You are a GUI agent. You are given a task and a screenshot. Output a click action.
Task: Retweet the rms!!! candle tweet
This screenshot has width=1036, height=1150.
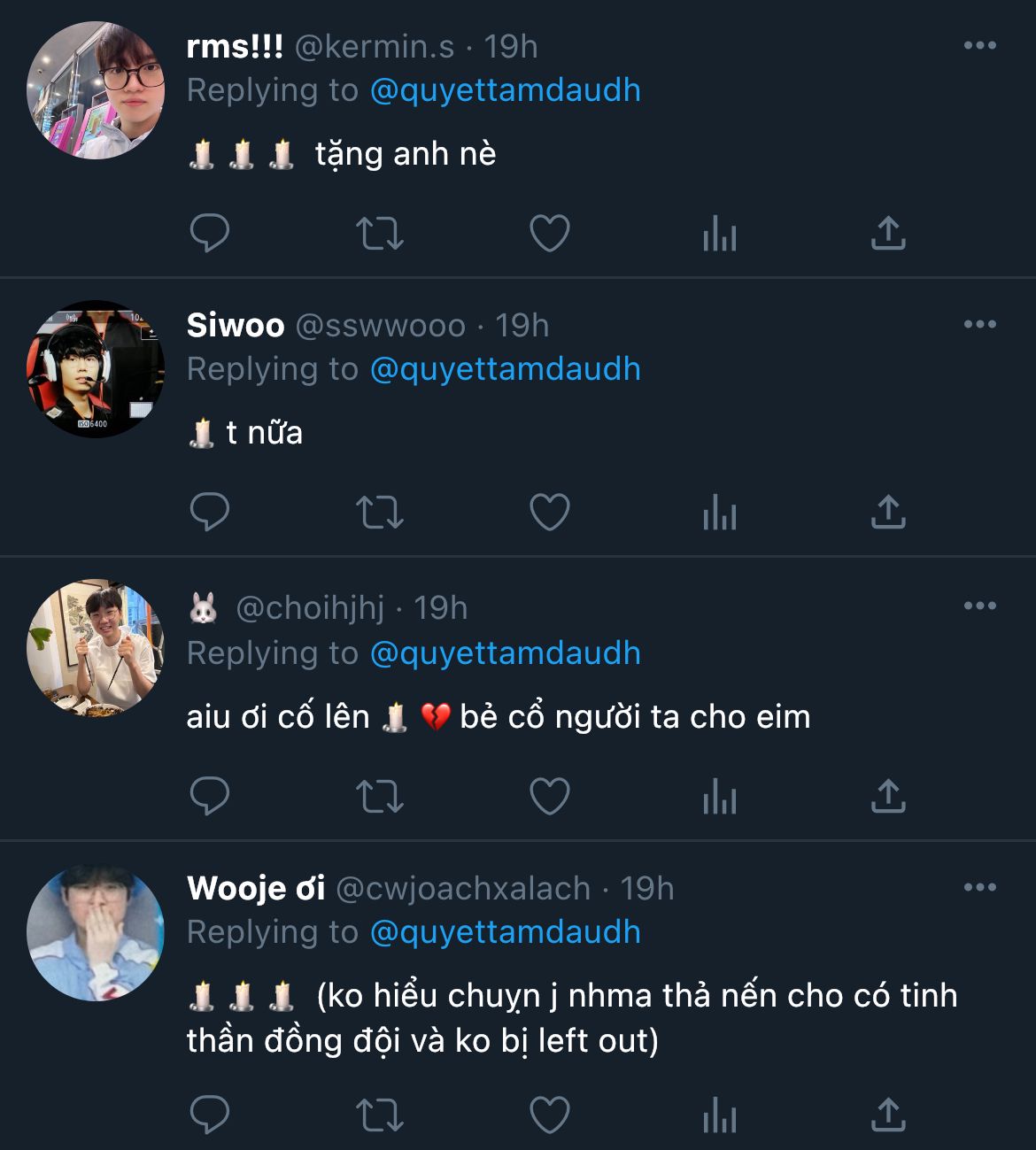379,233
